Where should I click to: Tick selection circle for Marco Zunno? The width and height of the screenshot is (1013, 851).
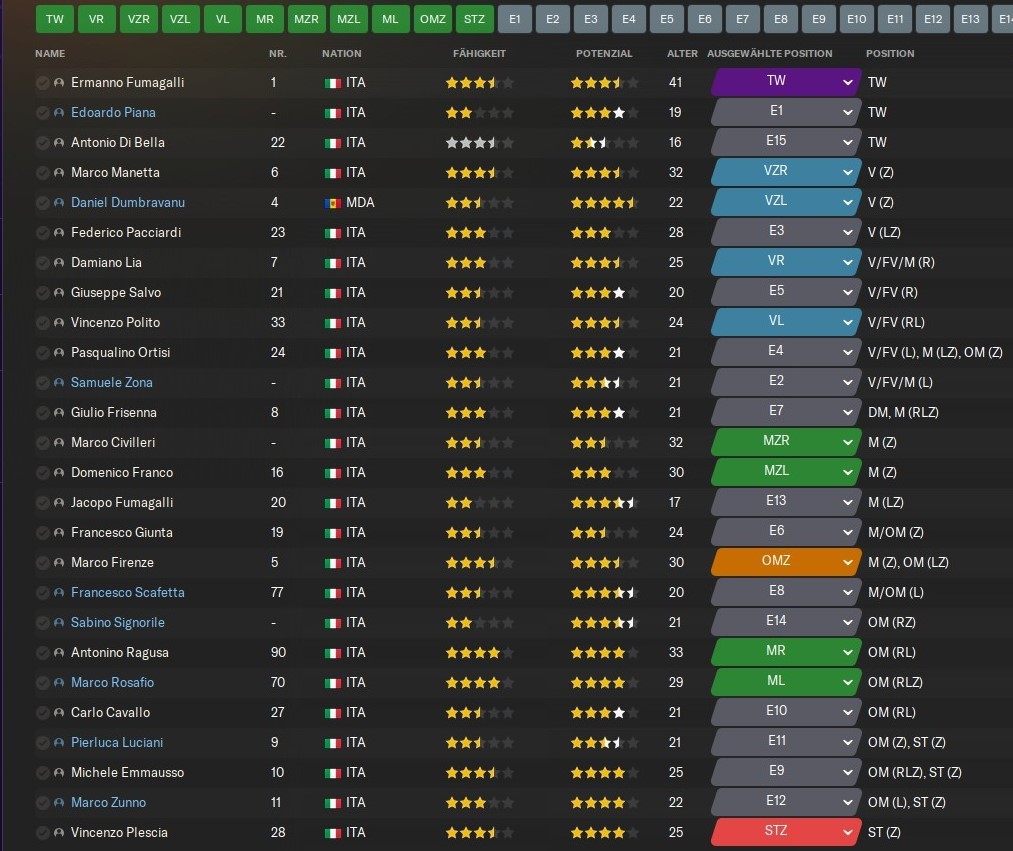click(x=43, y=803)
